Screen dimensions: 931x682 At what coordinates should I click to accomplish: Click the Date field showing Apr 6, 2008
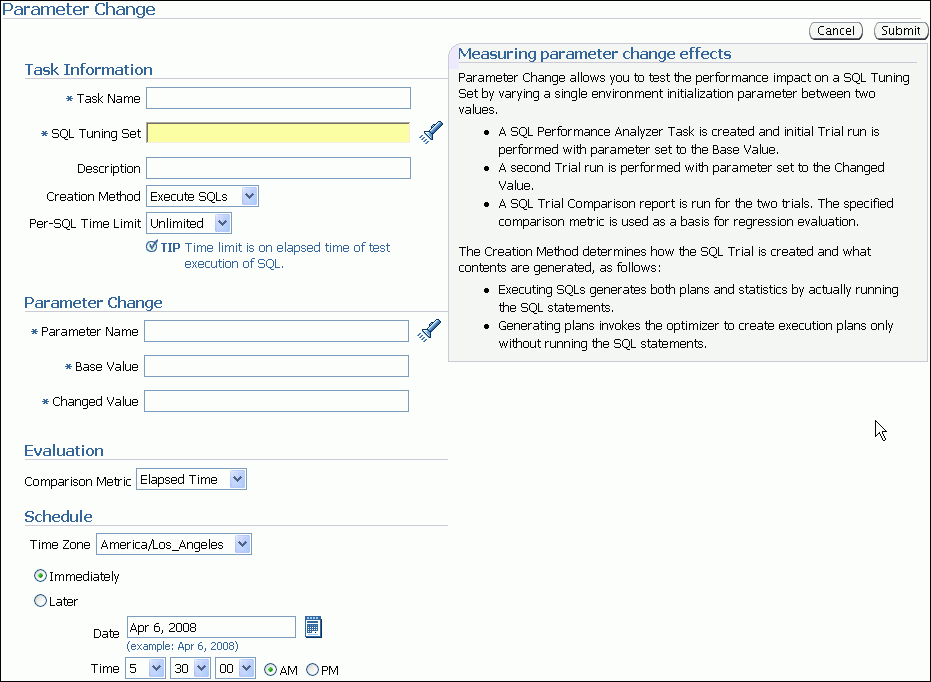pyautogui.click(x=210, y=626)
